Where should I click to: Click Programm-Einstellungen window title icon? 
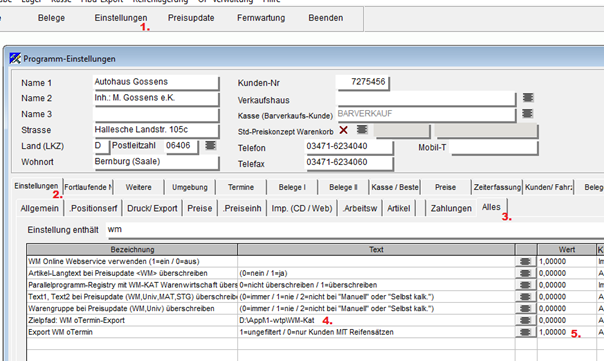tap(15, 59)
